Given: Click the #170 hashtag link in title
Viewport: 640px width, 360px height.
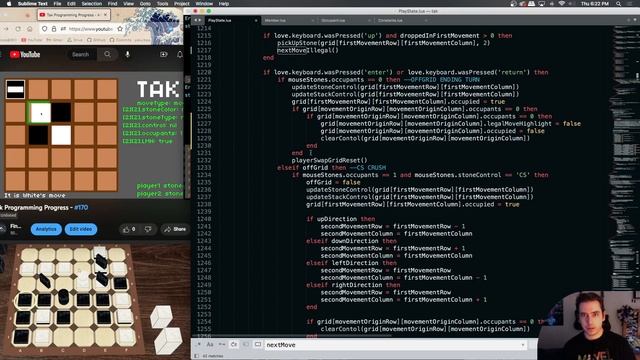Looking at the screenshot, I should (x=81, y=207).
